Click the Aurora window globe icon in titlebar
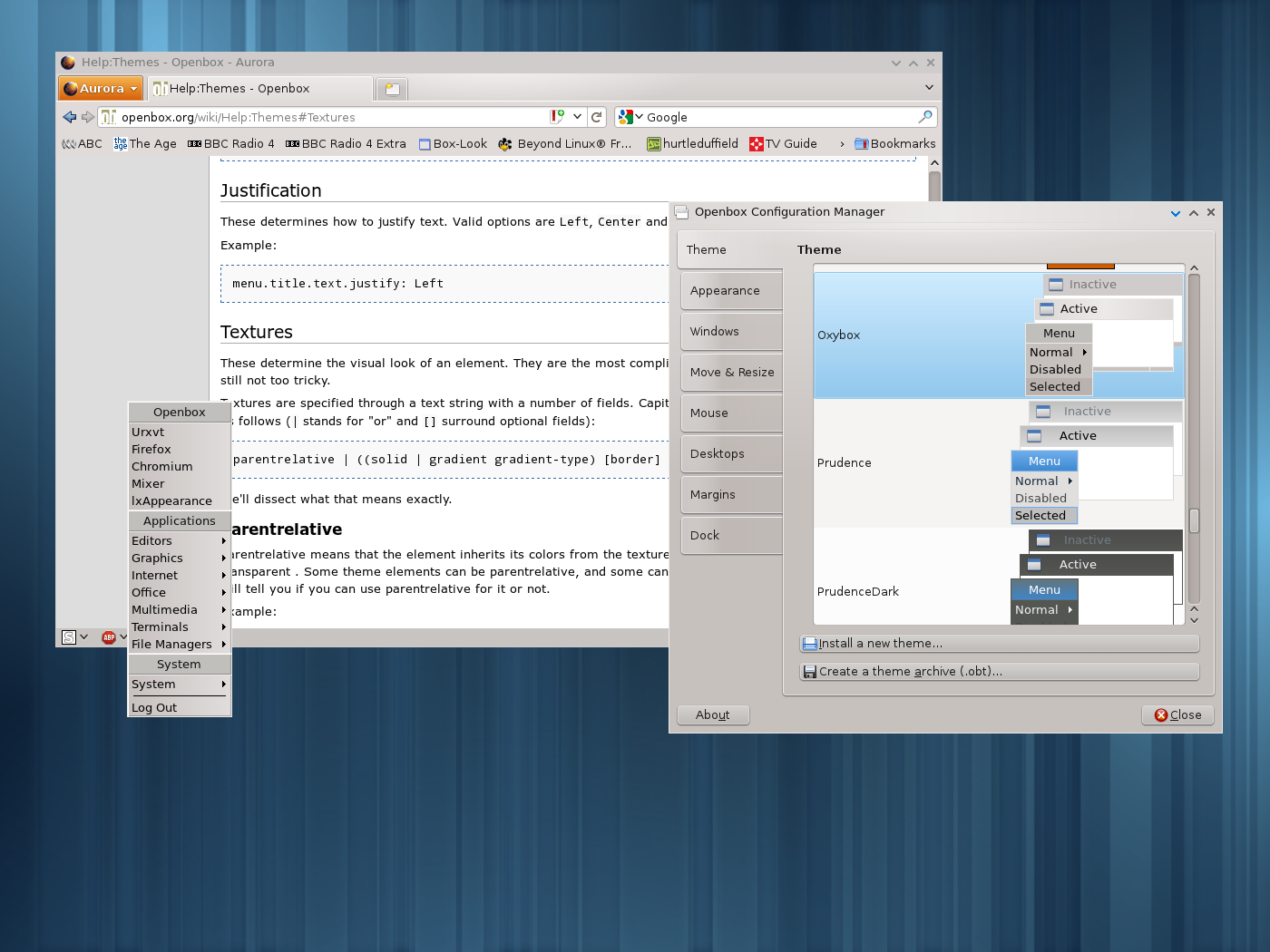This screenshot has height=952, width=1270. coord(68,63)
